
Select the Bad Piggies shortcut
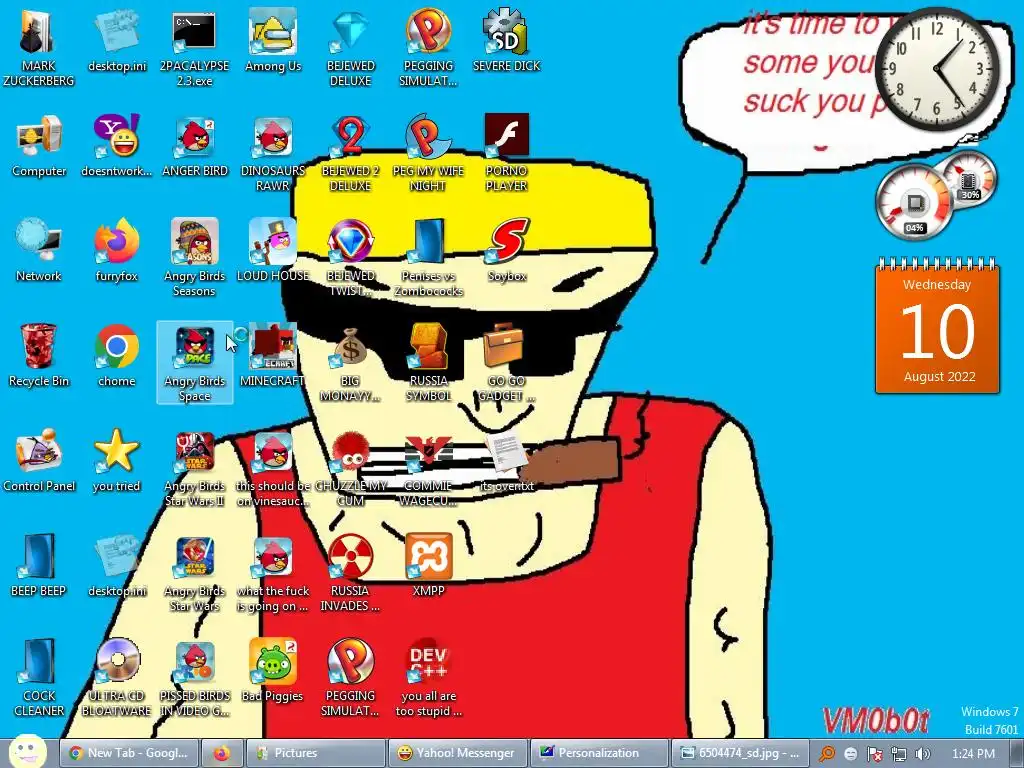[x=273, y=671]
